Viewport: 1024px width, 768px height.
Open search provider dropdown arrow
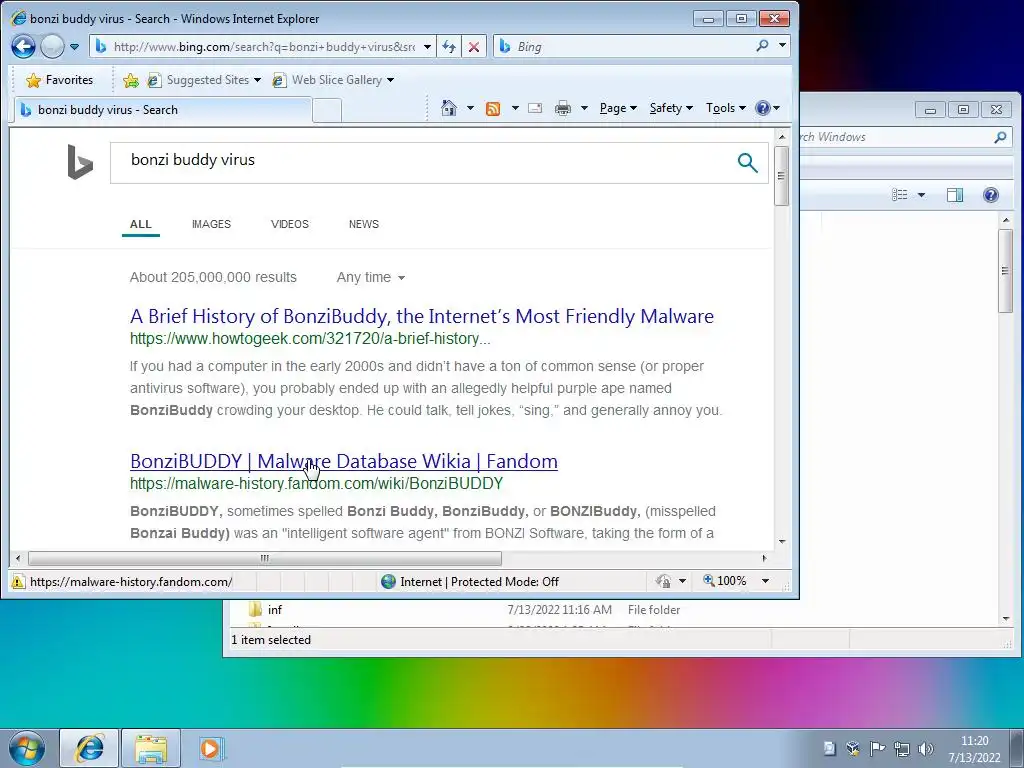[x=782, y=46]
